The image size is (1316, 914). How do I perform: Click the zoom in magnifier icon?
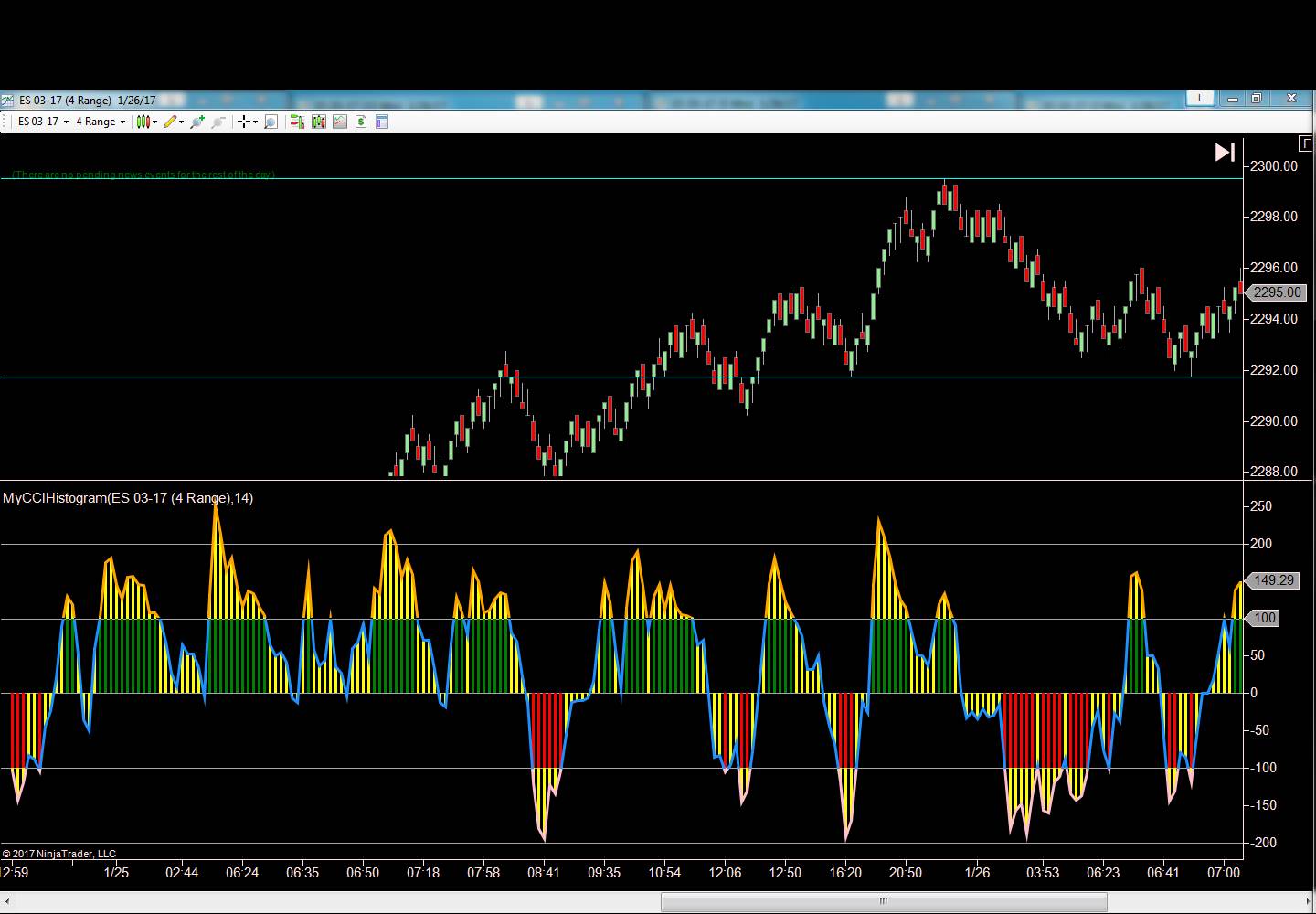[x=196, y=122]
